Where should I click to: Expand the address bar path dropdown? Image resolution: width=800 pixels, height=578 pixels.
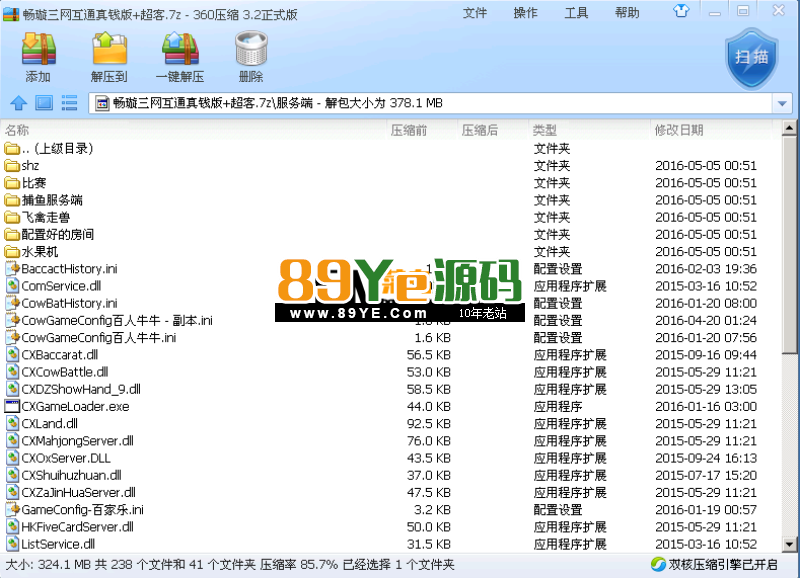tap(782, 104)
